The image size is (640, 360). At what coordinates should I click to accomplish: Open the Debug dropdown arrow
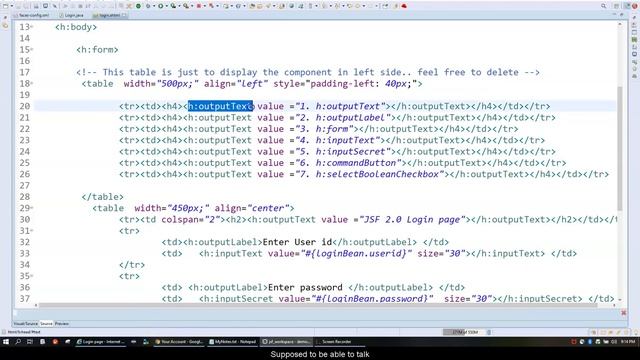154,6
